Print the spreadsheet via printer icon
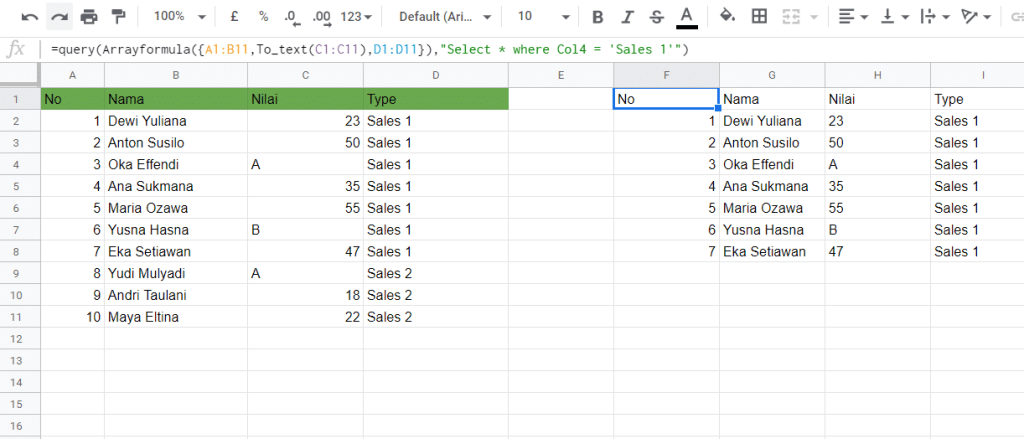Screen dimensions: 1024x439 coord(89,17)
